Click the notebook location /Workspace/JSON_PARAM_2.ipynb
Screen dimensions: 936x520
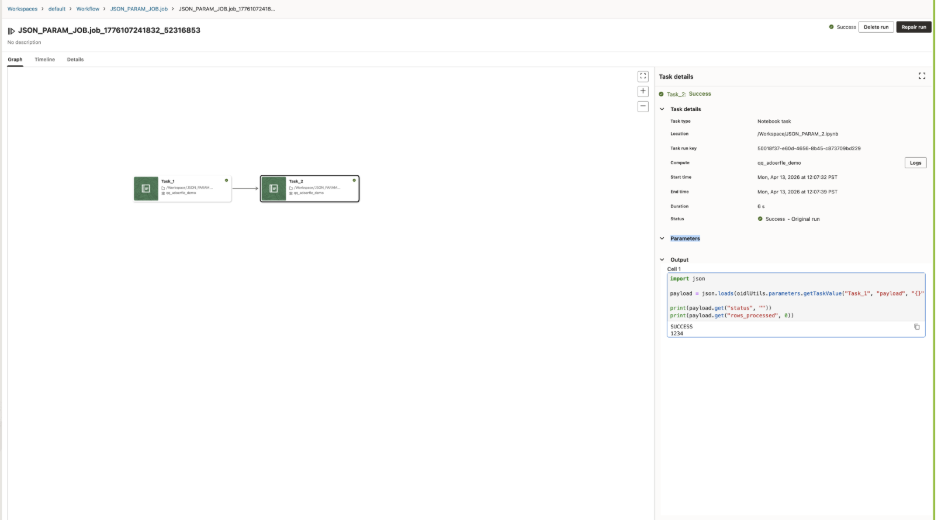click(x=798, y=134)
